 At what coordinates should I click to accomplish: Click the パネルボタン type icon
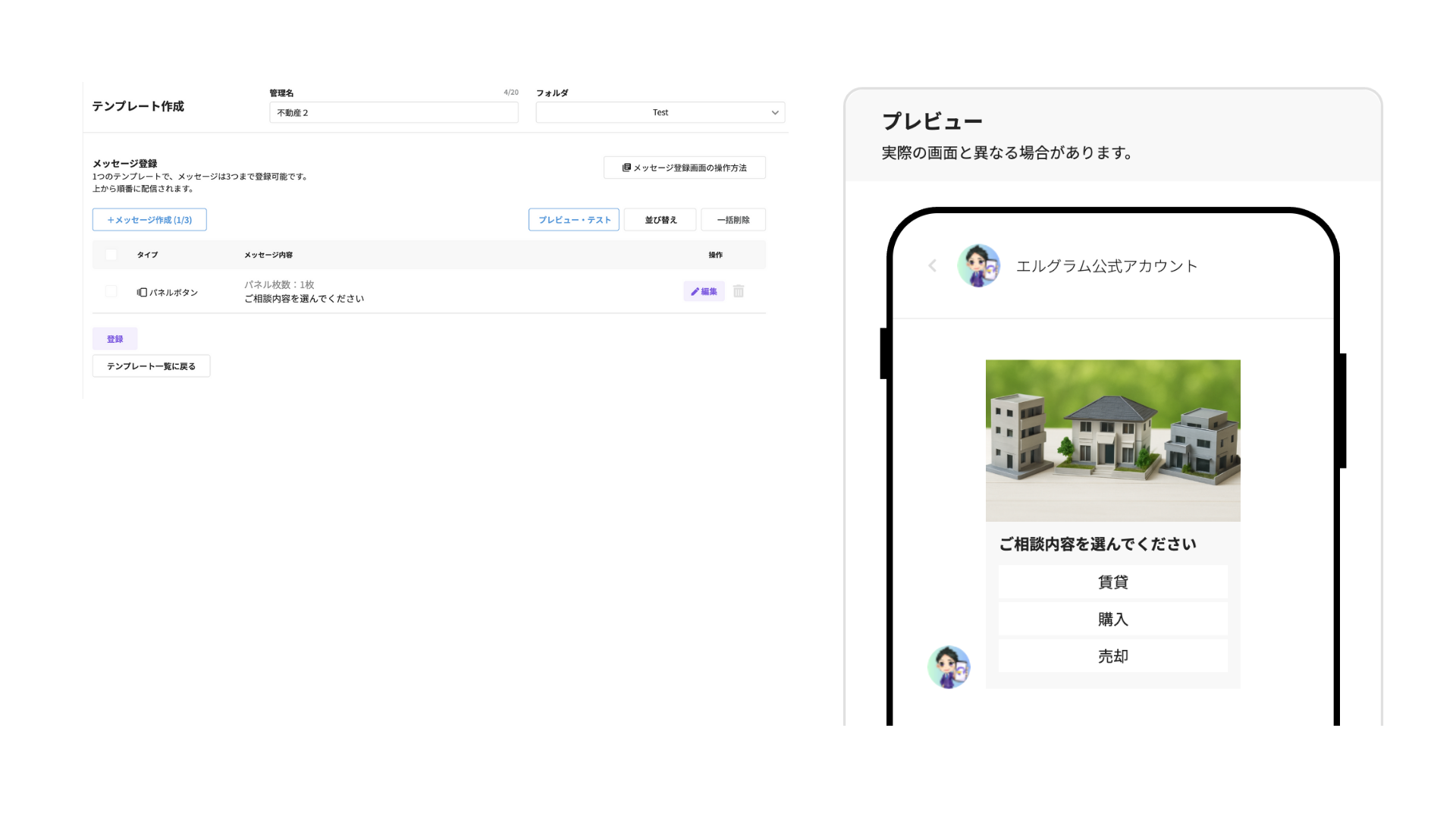tap(142, 292)
